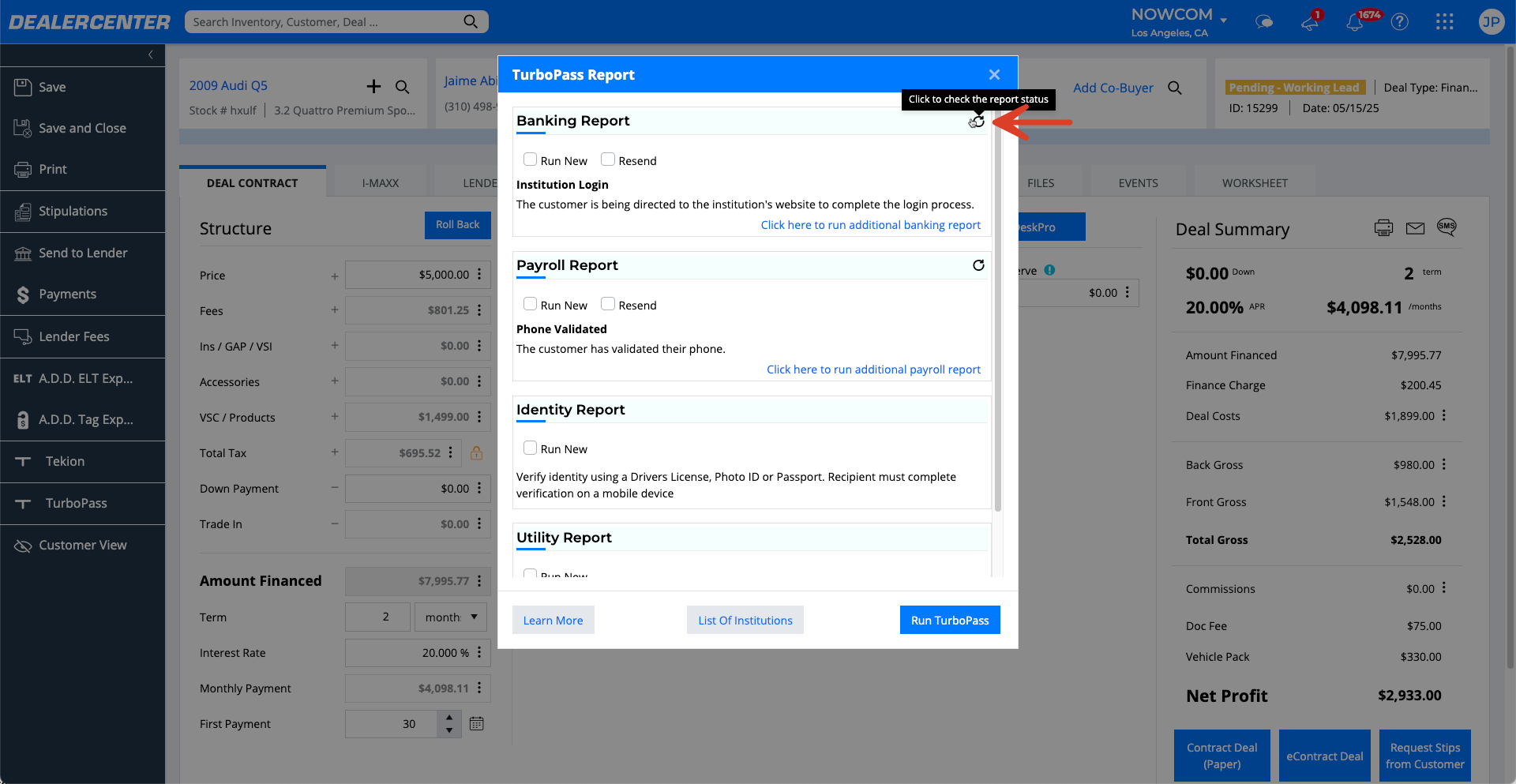
Task: Open the JP user profile avatar
Action: pyautogui.click(x=1491, y=22)
